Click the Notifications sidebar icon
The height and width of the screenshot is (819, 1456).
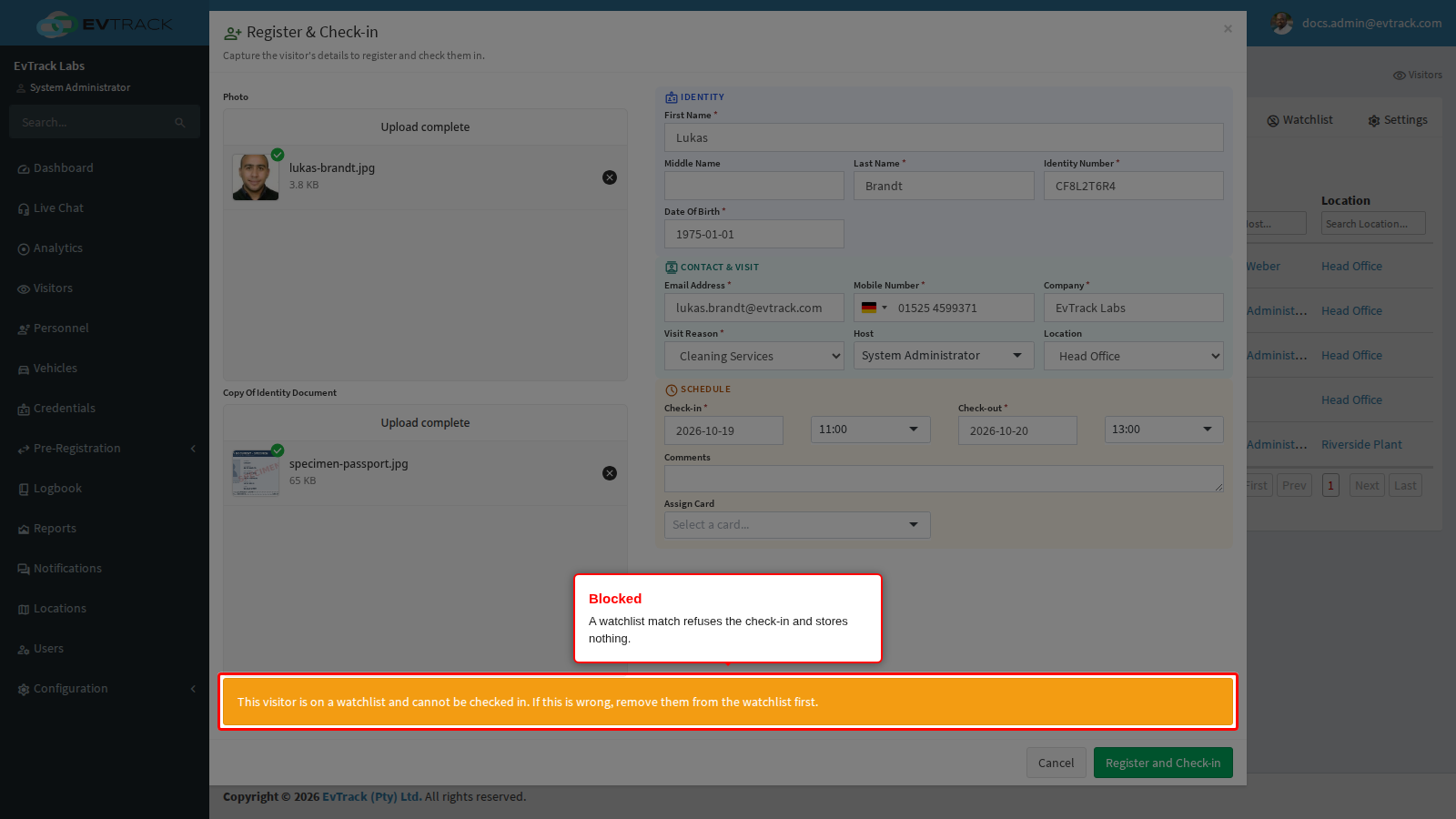click(24, 570)
